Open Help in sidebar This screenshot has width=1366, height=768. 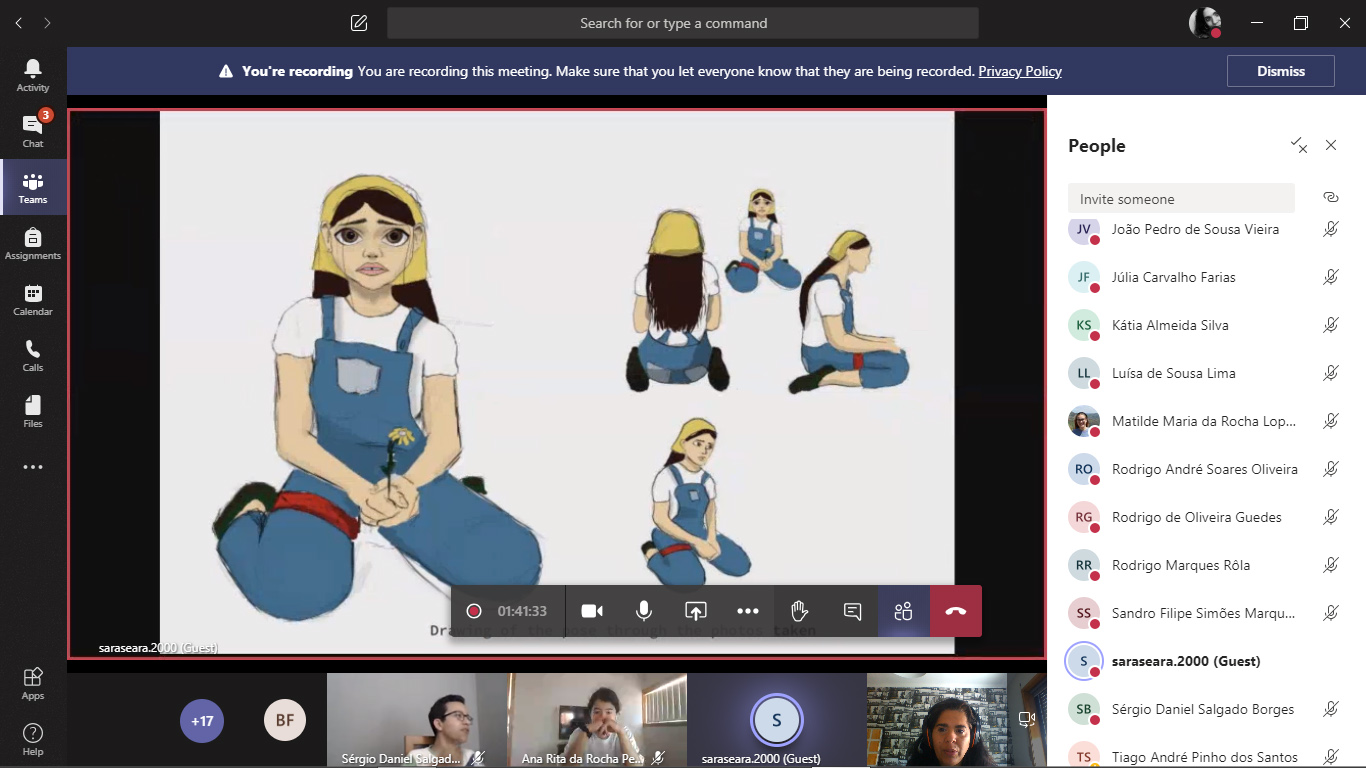[x=33, y=739]
